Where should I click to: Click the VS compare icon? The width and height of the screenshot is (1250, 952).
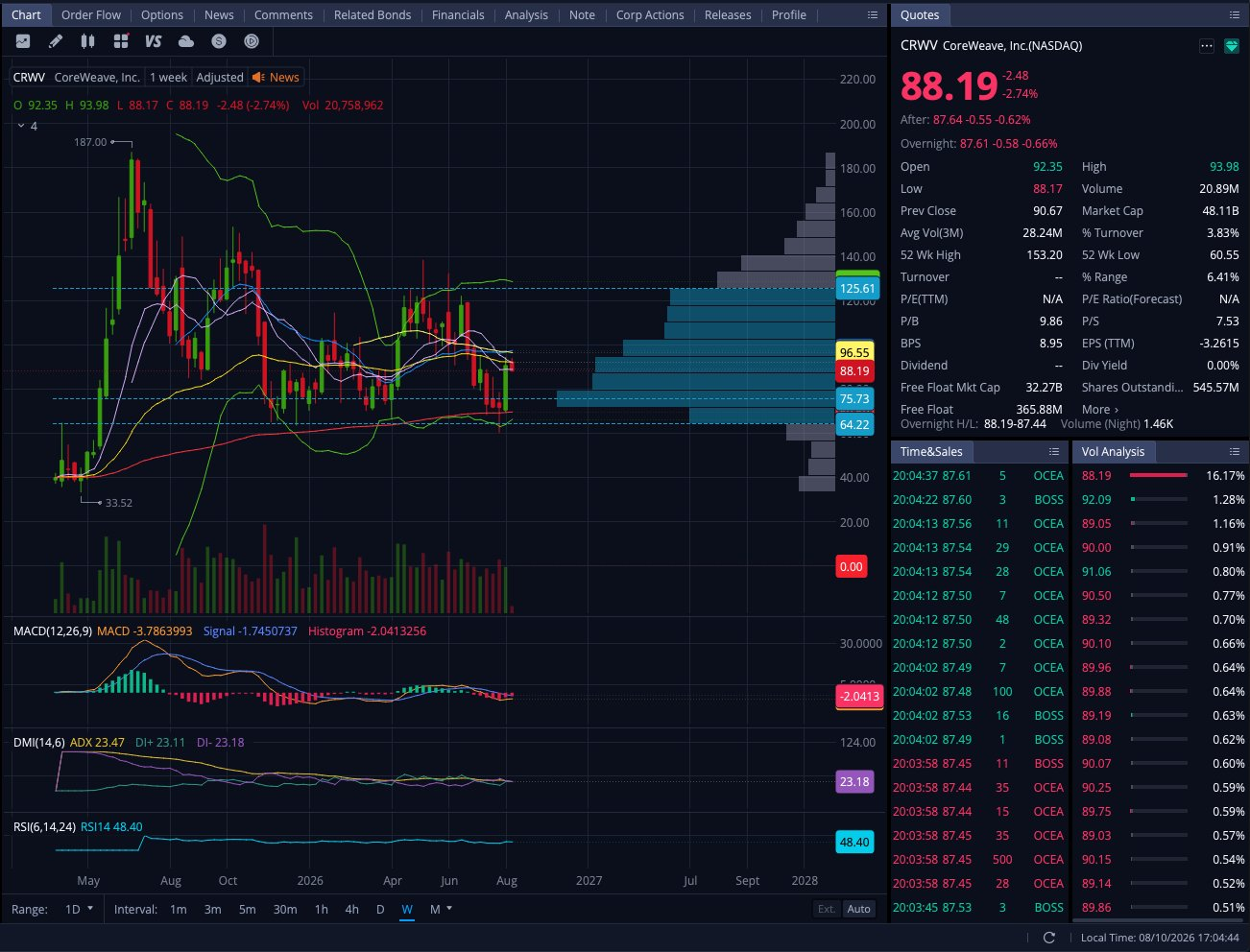click(x=154, y=41)
